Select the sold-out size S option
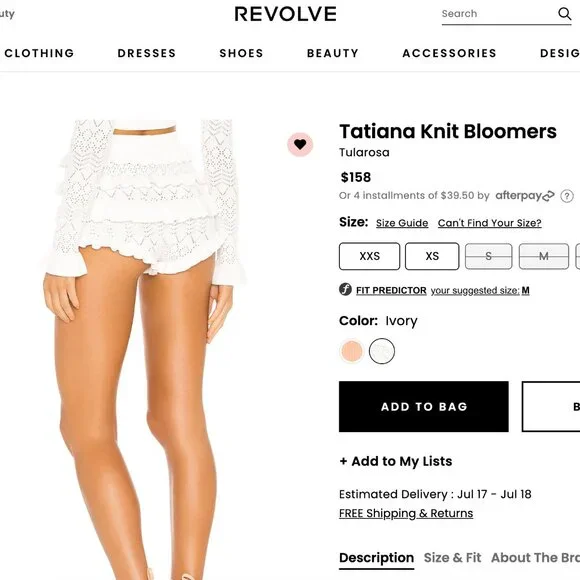580x580 pixels. tap(489, 256)
